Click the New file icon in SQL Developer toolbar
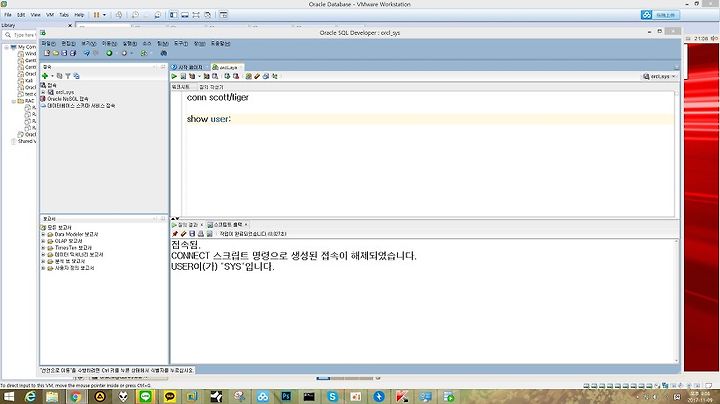The width and height of the screenshot is (720, 404). coord(47,53)
